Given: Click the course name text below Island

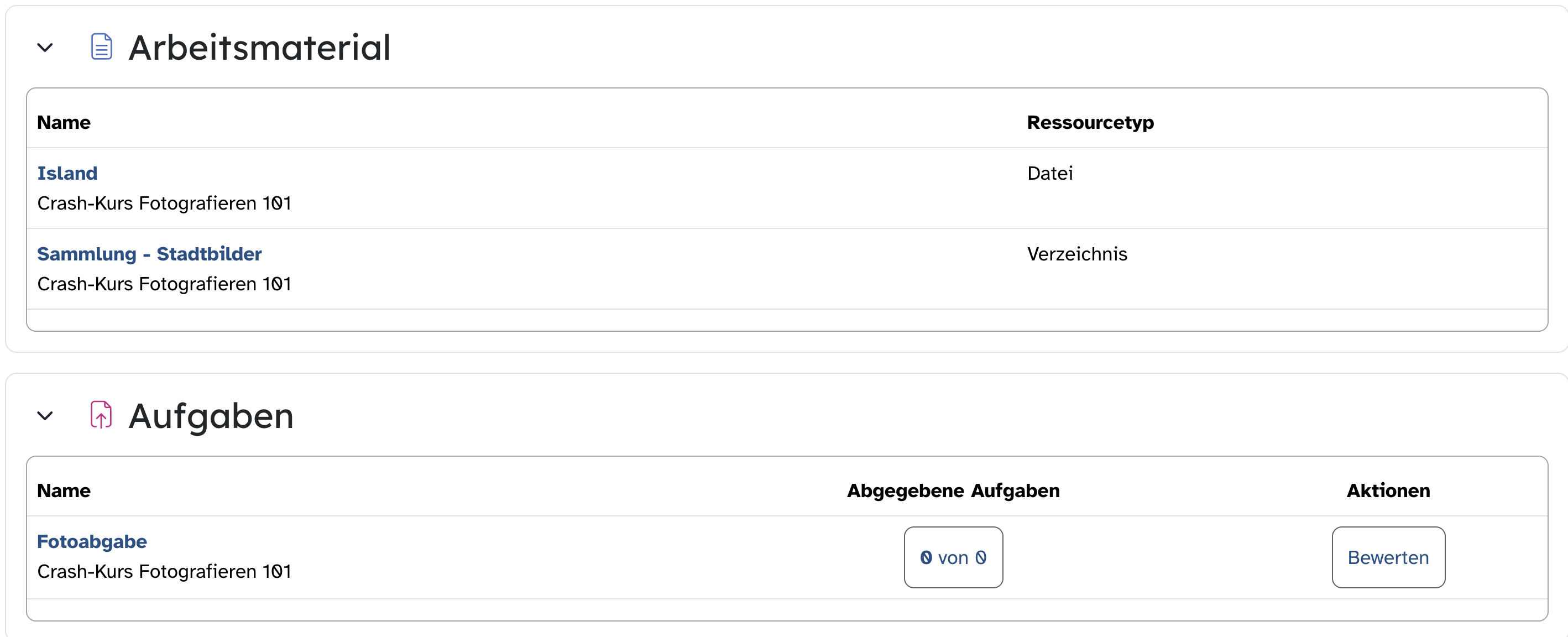Looking at the screenshot, I should pyautogui.click(x=164, y=203).
